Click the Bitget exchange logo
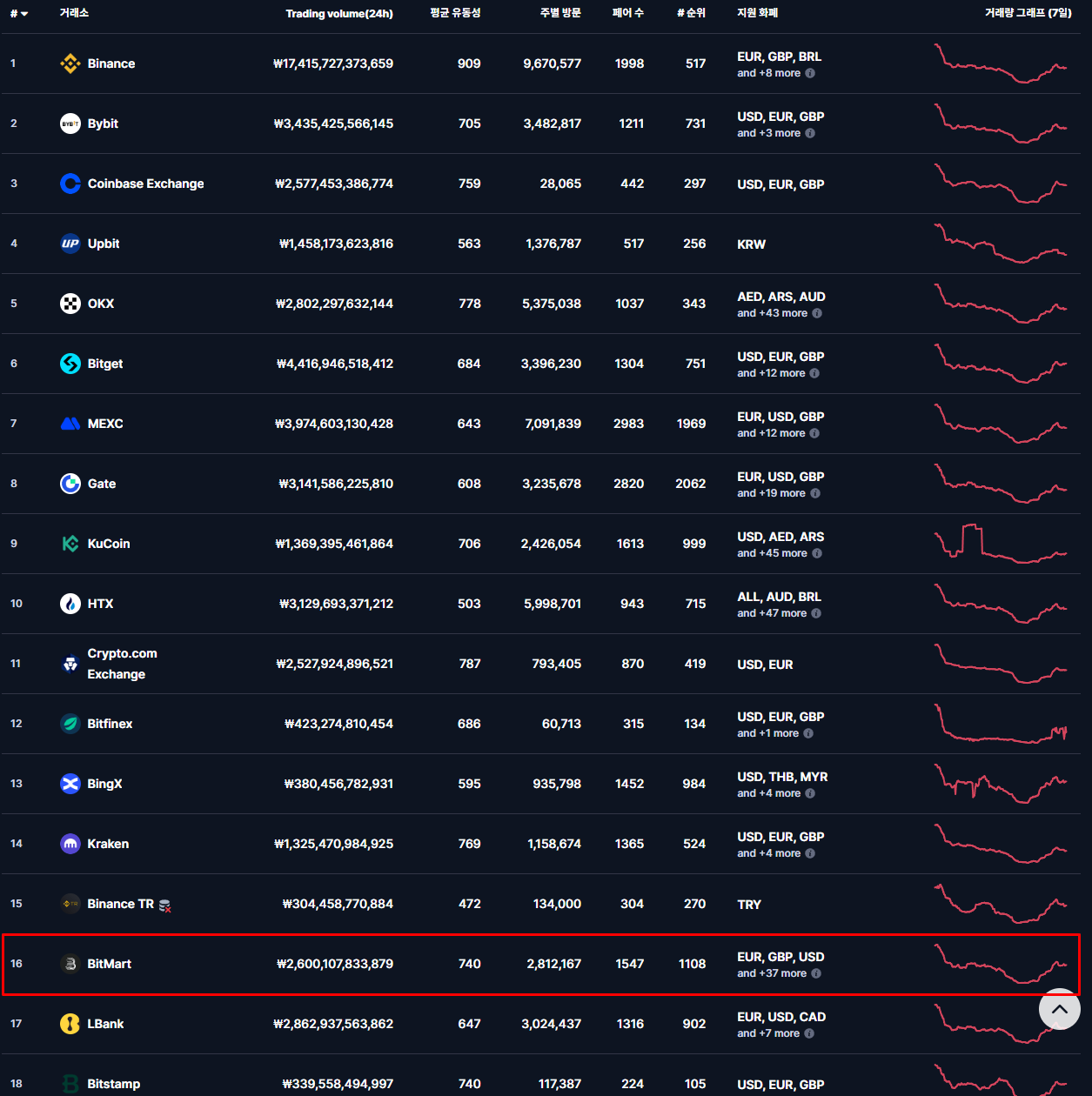The height and width of the screenshot is (1096, 1092). 70,364
